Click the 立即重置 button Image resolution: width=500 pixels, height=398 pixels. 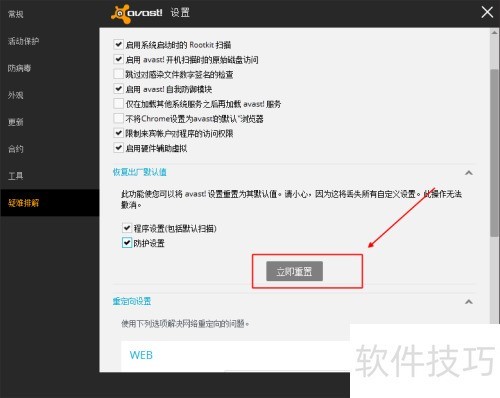[294, 271]
